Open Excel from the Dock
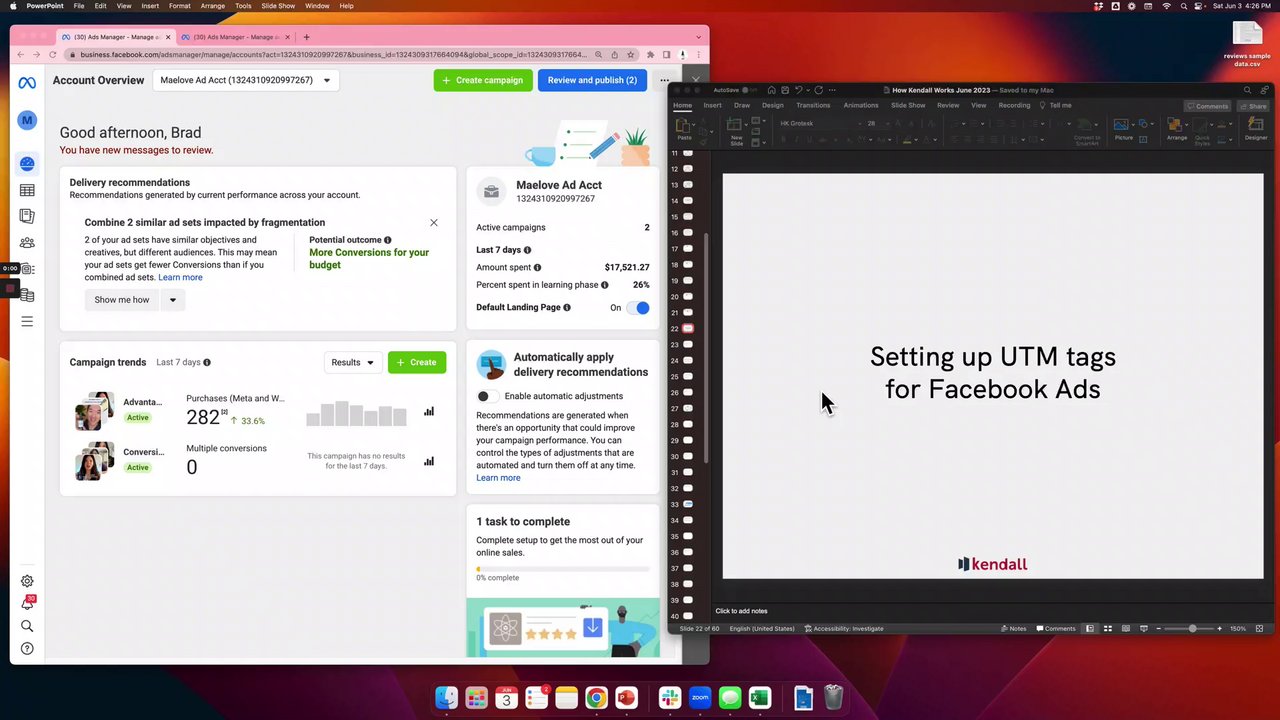1280x720 pixels. click(759, 697)
